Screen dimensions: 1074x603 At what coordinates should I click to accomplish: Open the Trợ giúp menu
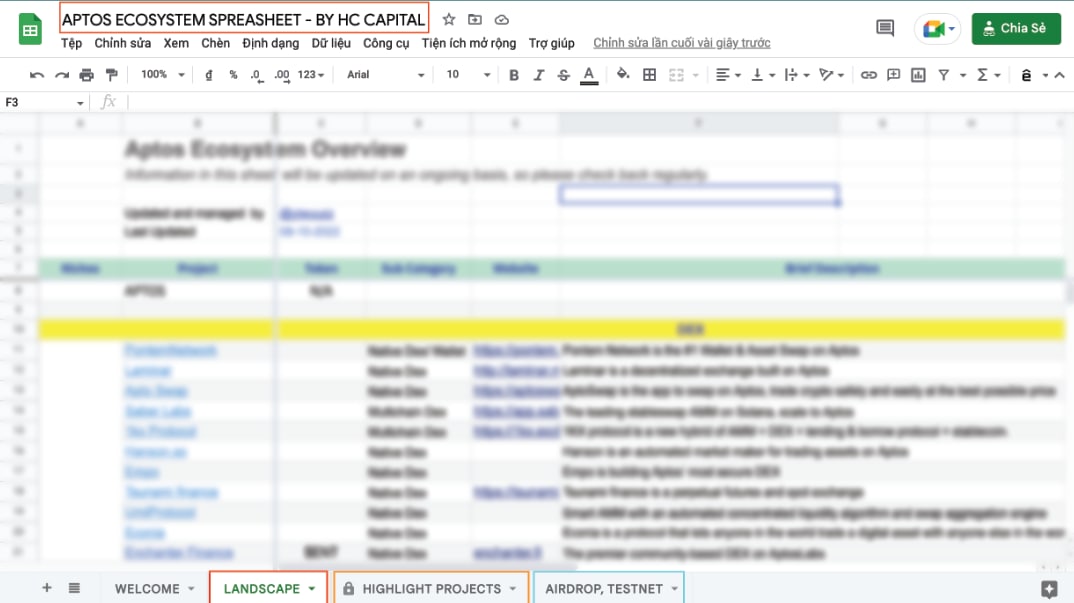(551, 43)
